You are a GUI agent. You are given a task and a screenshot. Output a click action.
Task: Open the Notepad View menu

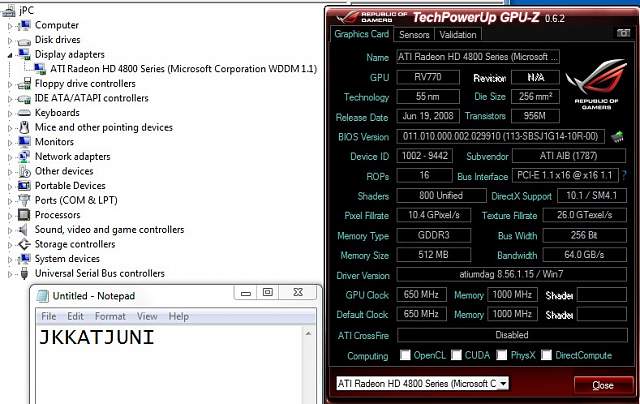tap(147, 316)
